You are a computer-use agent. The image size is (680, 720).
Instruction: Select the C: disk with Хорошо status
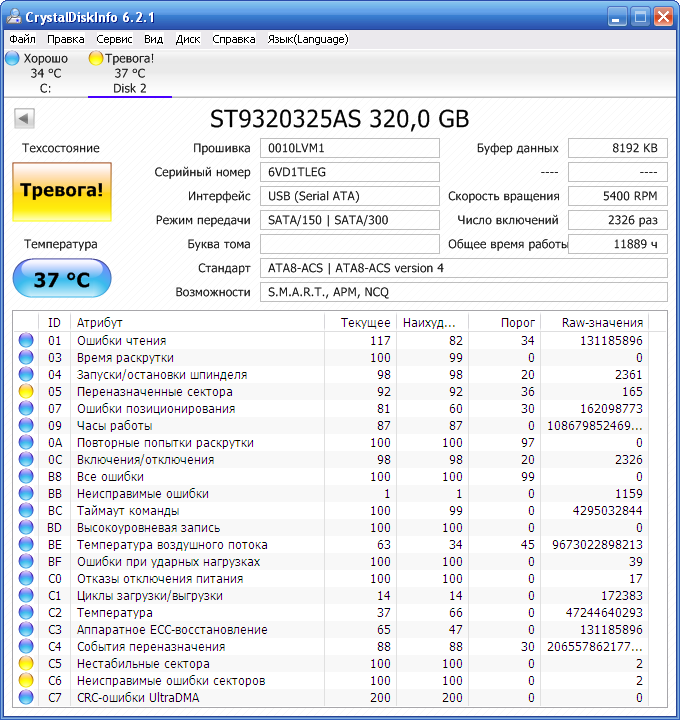coord(45,73)
